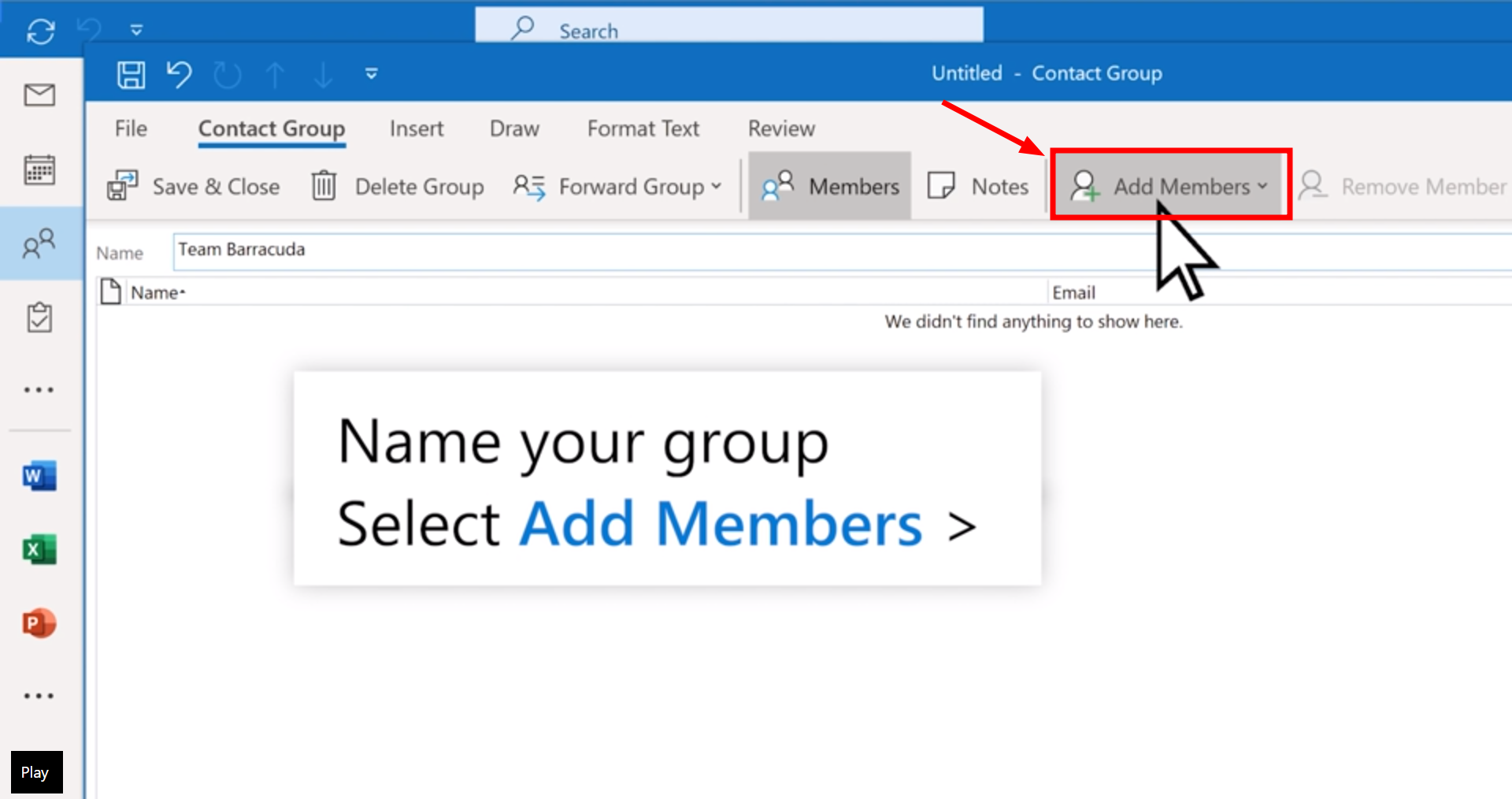This screenshot has height=799, width=1512.
Task: Open the Insert ribbon tab
Action: (x=416, y=128)
